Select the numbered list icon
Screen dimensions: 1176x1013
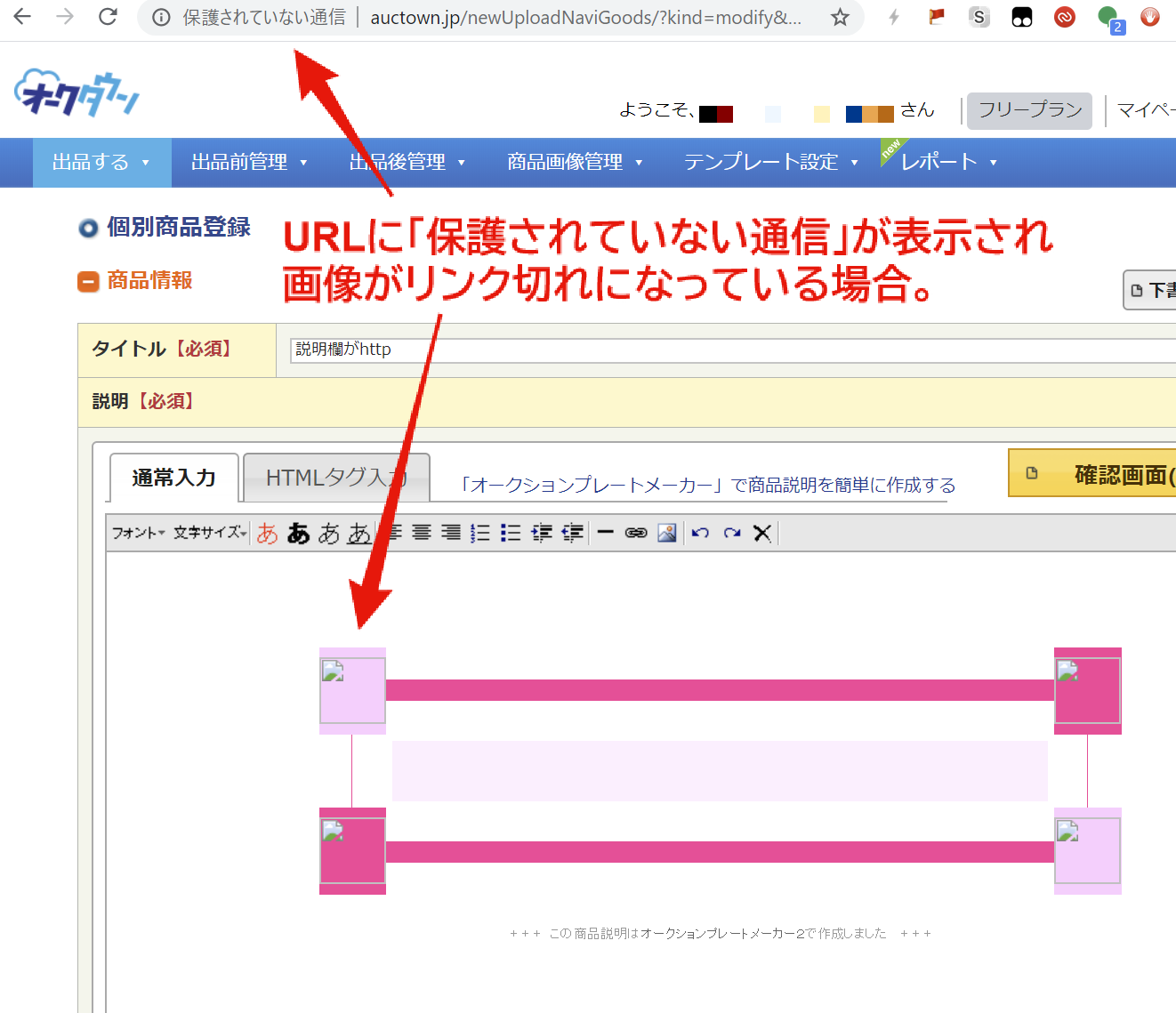479,533
